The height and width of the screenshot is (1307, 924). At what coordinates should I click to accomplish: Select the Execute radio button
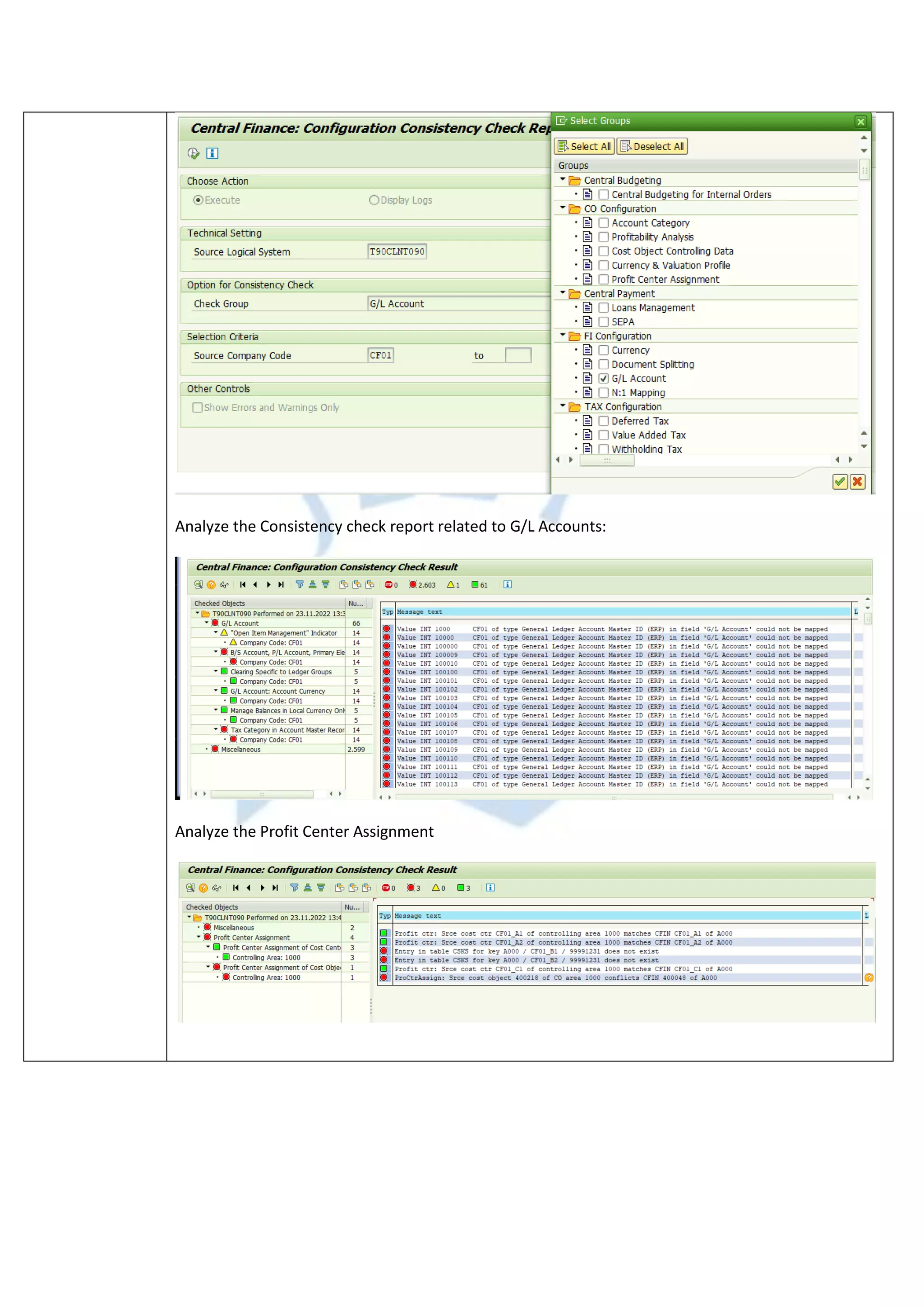point(198,200)
